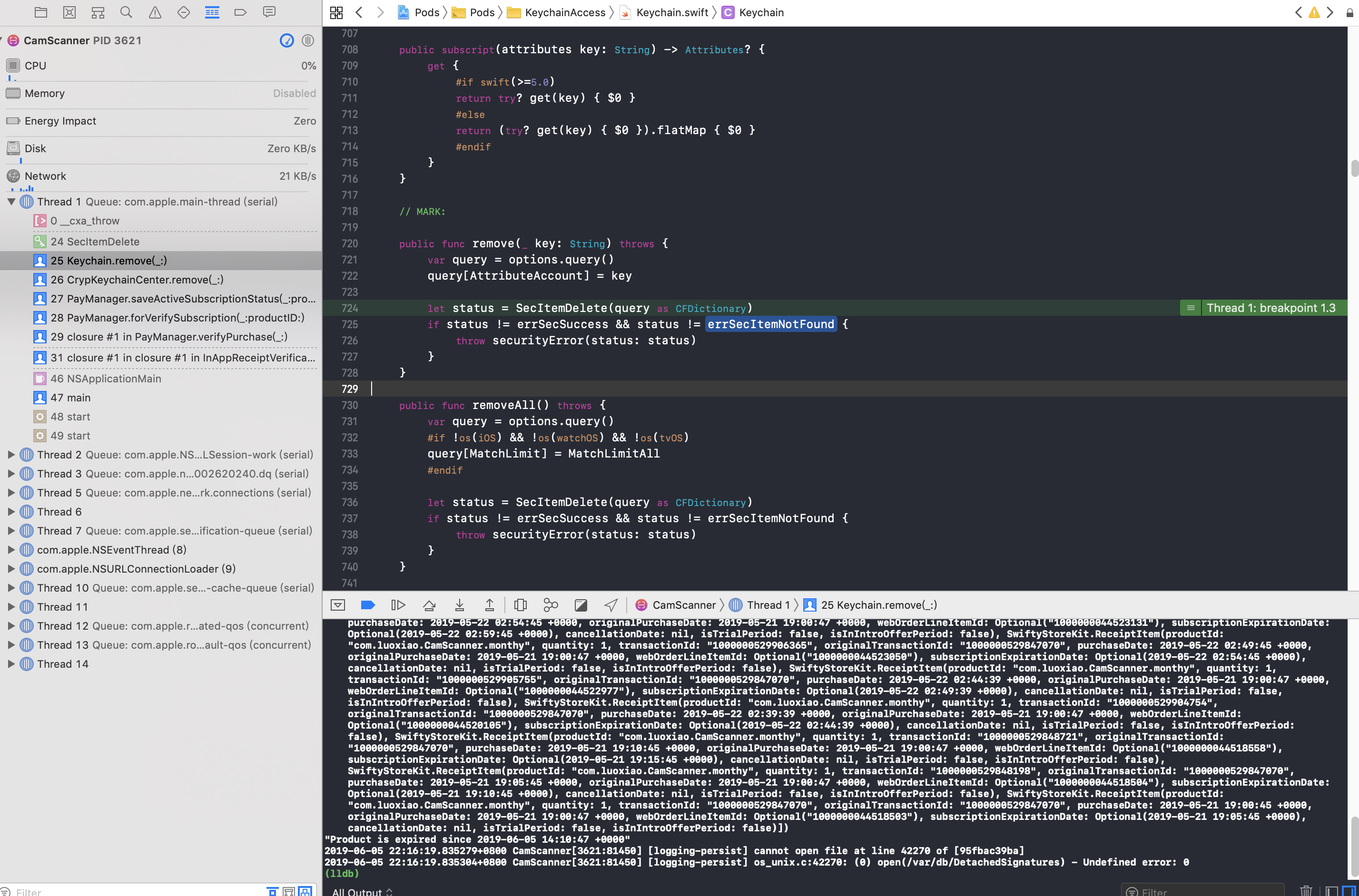Click the Debug View Hierarchy icon
Screen dimensions: 1359x896
click(x=520, y=604)
